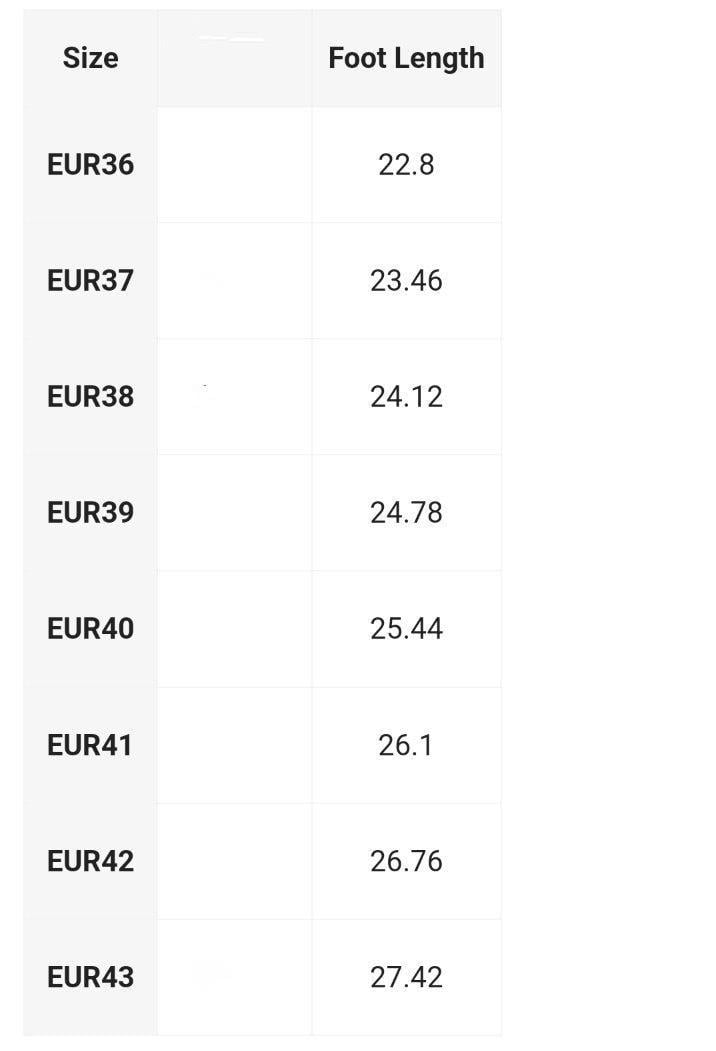
Task: Click the Size column header
Action: click(90, 58)
